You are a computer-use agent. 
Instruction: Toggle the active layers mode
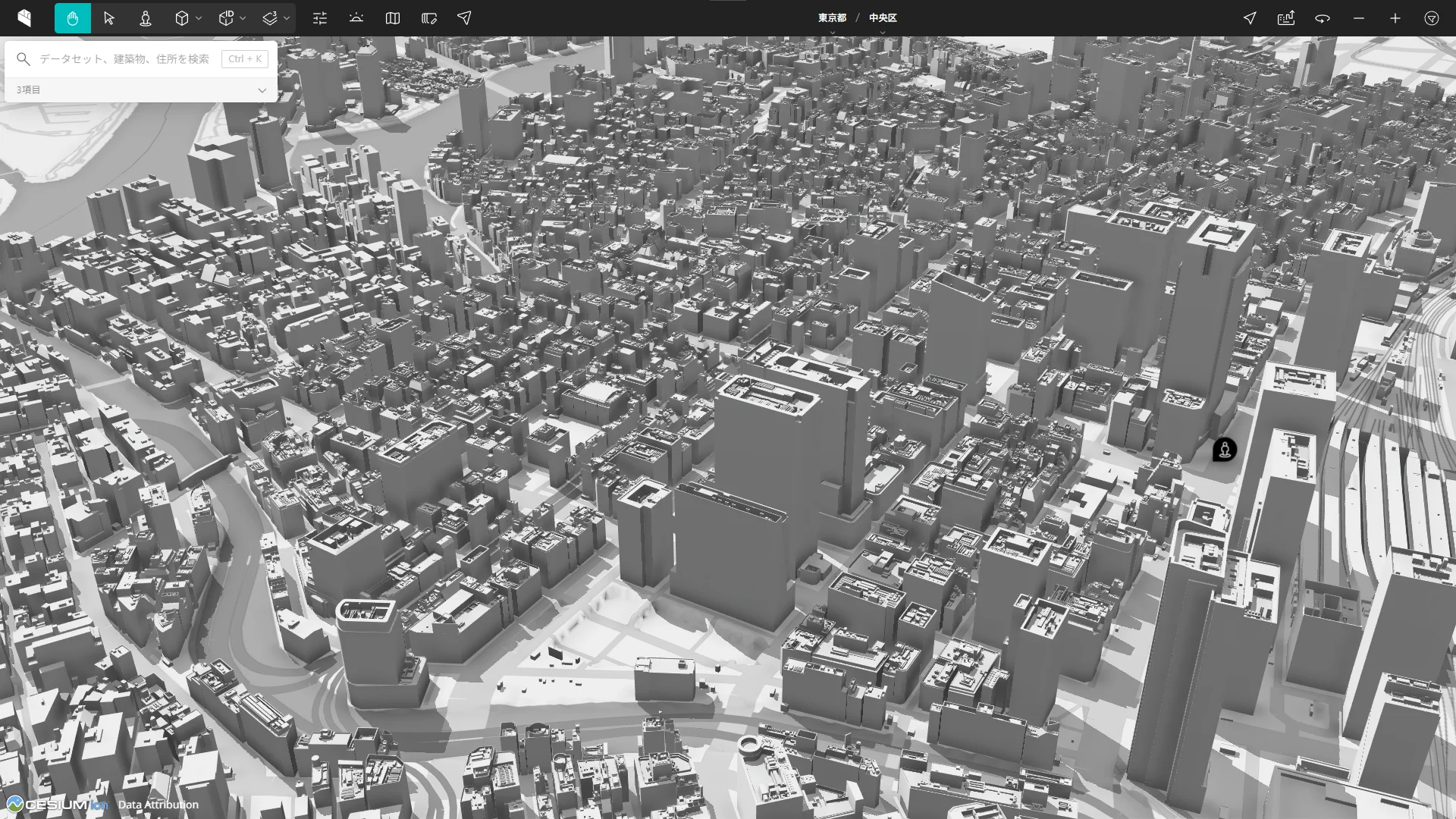pos(270,17)
